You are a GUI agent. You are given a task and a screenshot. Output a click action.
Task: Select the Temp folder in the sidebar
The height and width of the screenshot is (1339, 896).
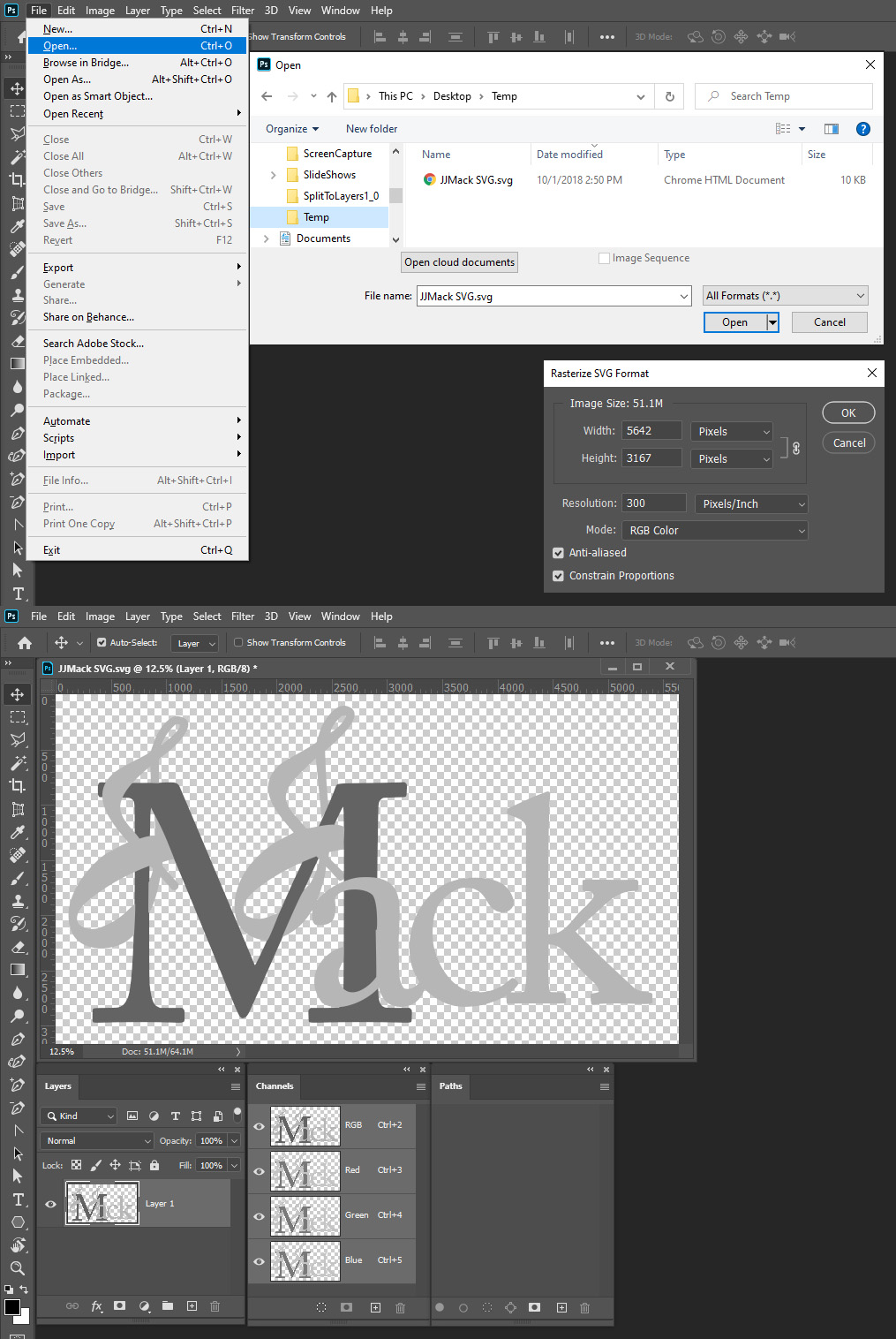tap(315, 216)
